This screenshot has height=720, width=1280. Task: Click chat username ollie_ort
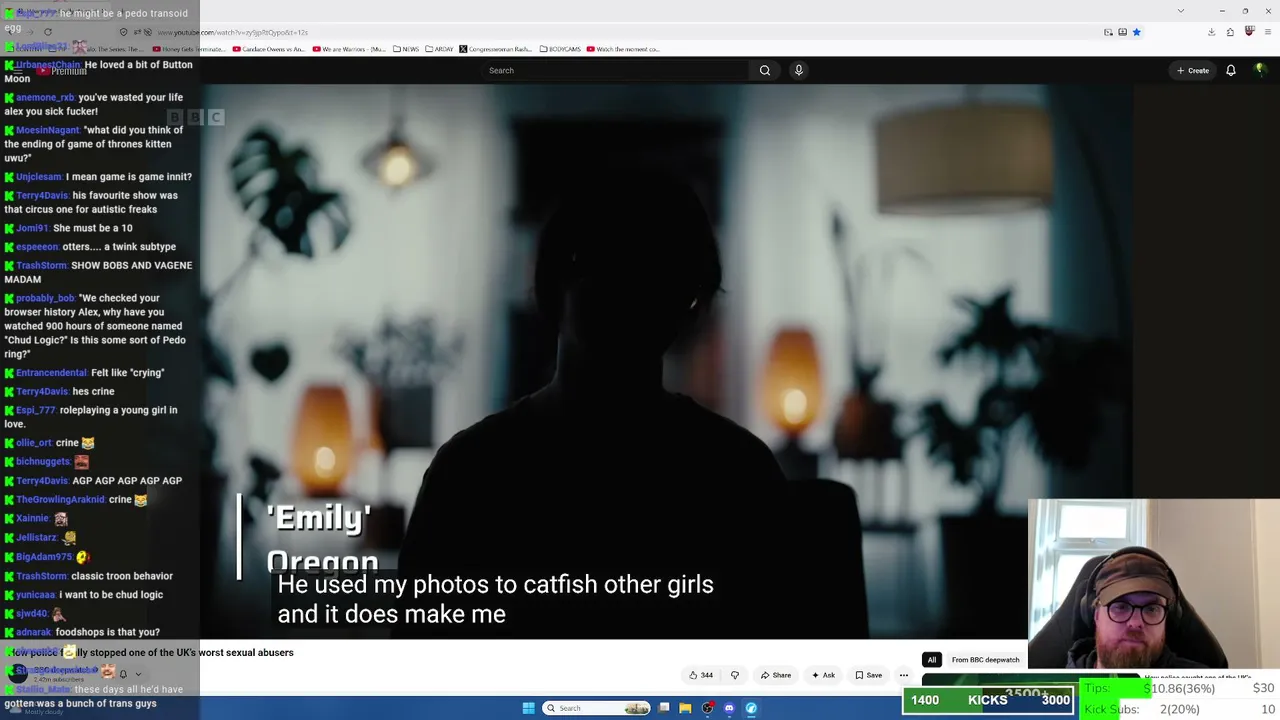[33, 443]
